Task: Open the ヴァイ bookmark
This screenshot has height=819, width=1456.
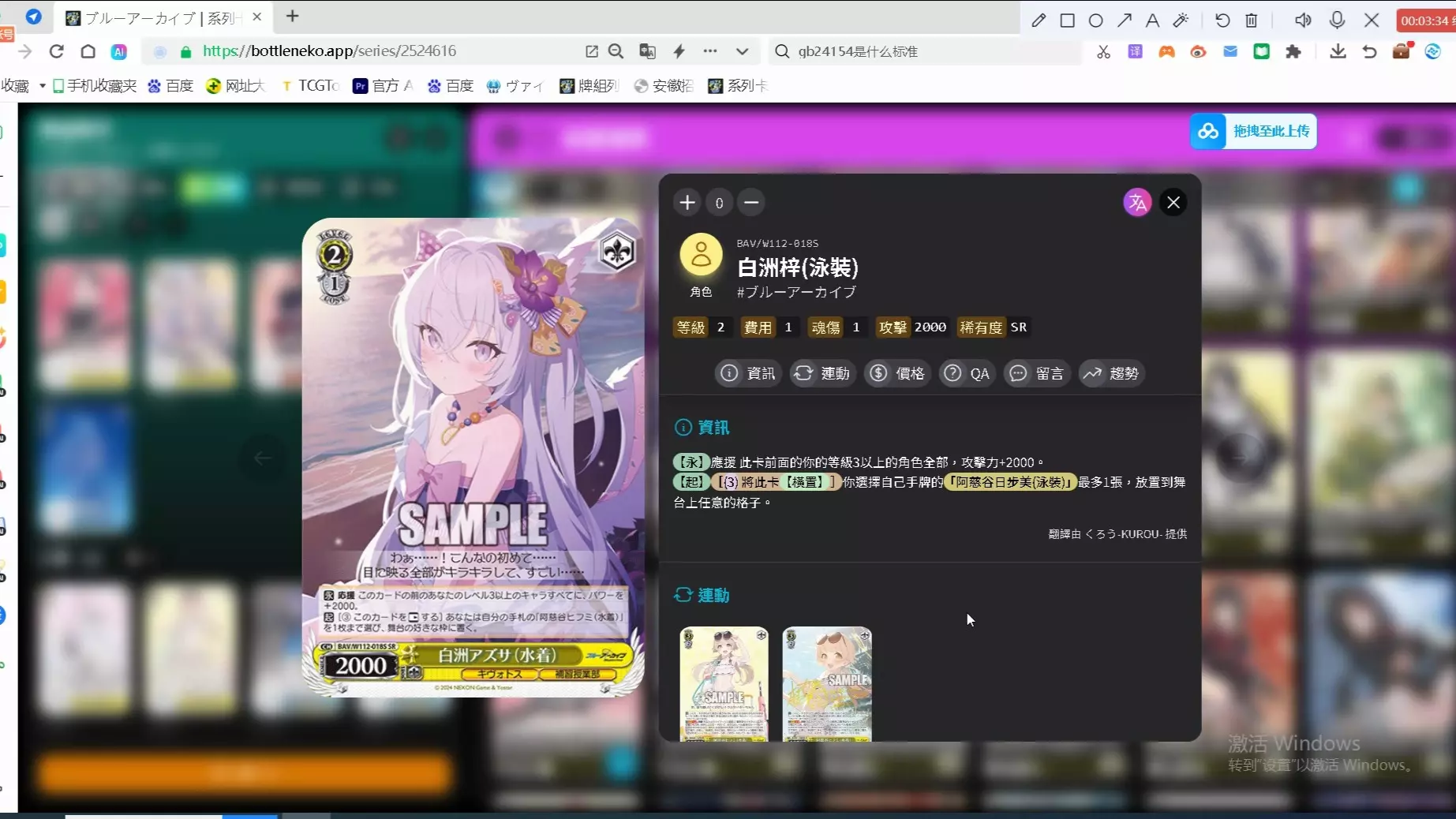Action: (x=515, y=85)
